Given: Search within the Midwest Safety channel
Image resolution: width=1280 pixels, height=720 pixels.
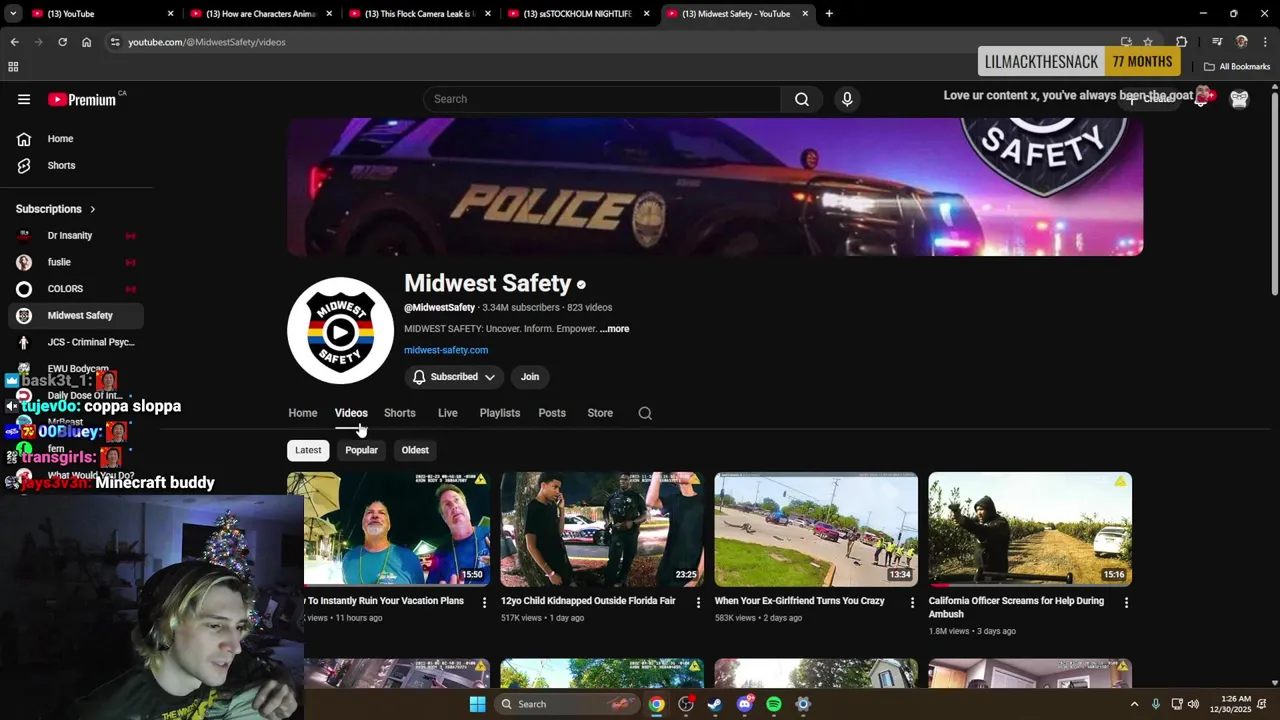Looking at the screenshot, I should pyautogui.click(x=645, y=413).
